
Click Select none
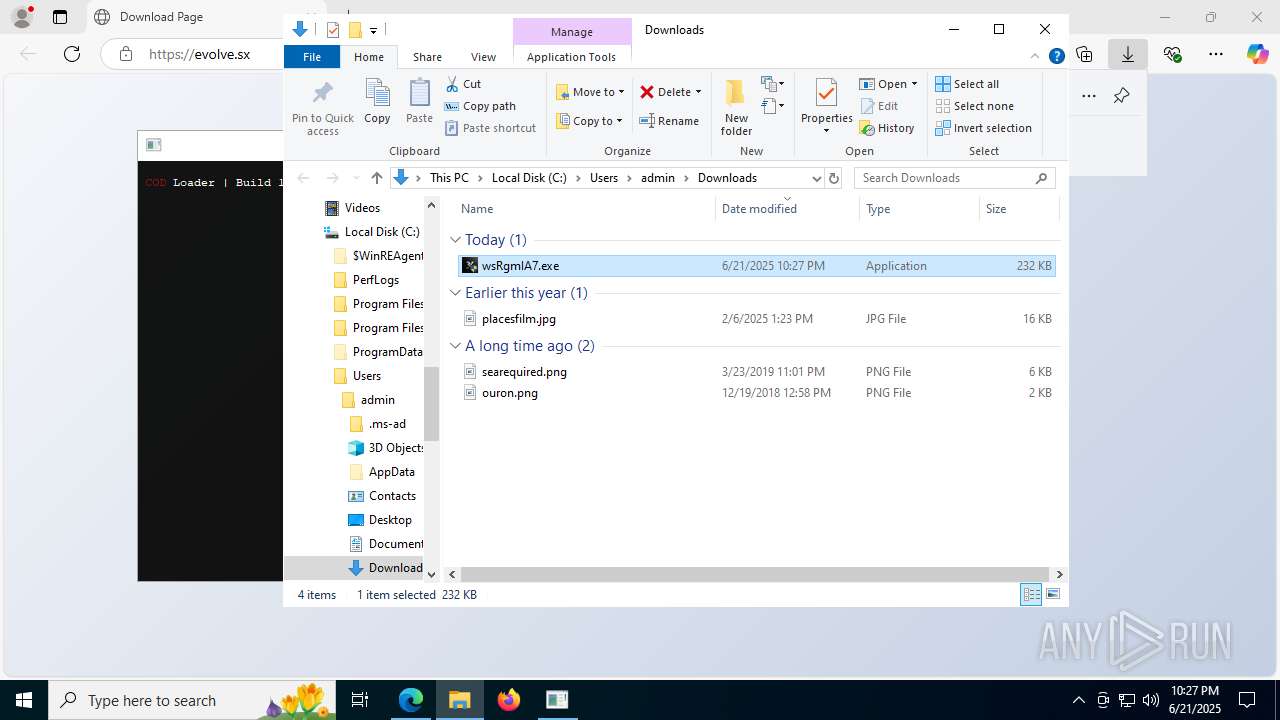tap(974, 106)
